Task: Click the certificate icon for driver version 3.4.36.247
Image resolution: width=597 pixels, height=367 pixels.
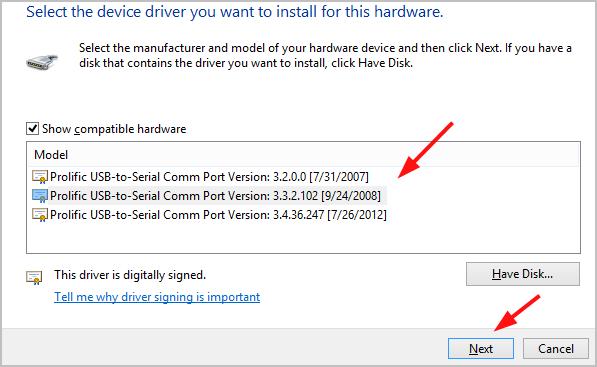Action: click(x=40, y=215)
